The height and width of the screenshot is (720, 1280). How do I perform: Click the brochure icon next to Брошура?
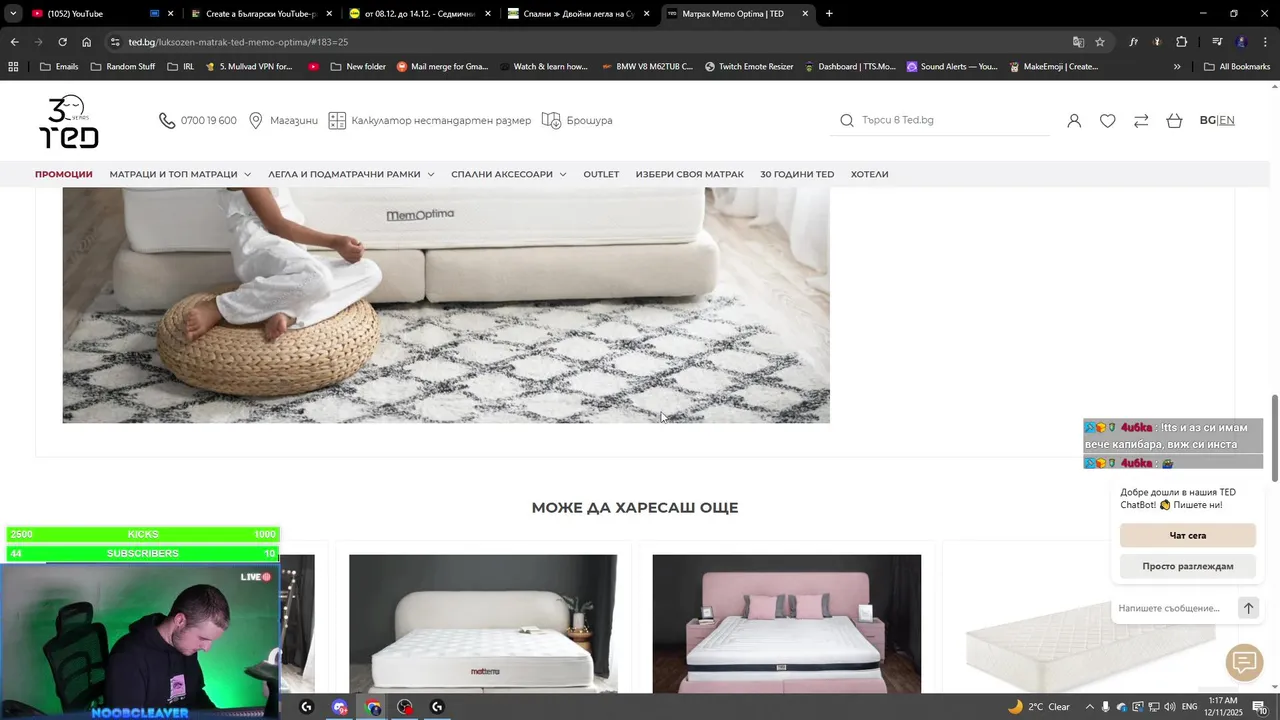(551, 121)
